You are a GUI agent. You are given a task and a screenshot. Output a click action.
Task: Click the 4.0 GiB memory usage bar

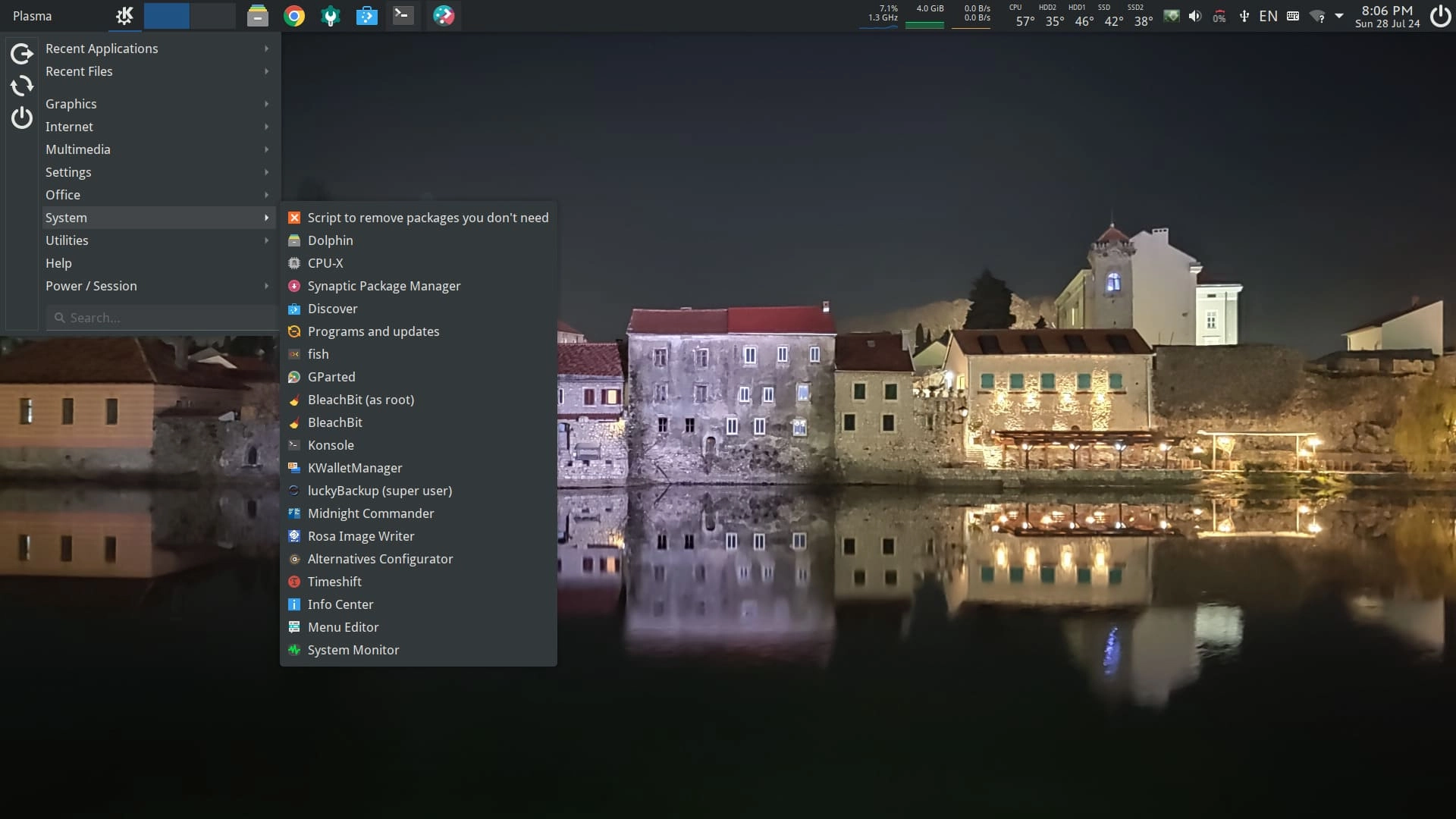tap(925, 16)
